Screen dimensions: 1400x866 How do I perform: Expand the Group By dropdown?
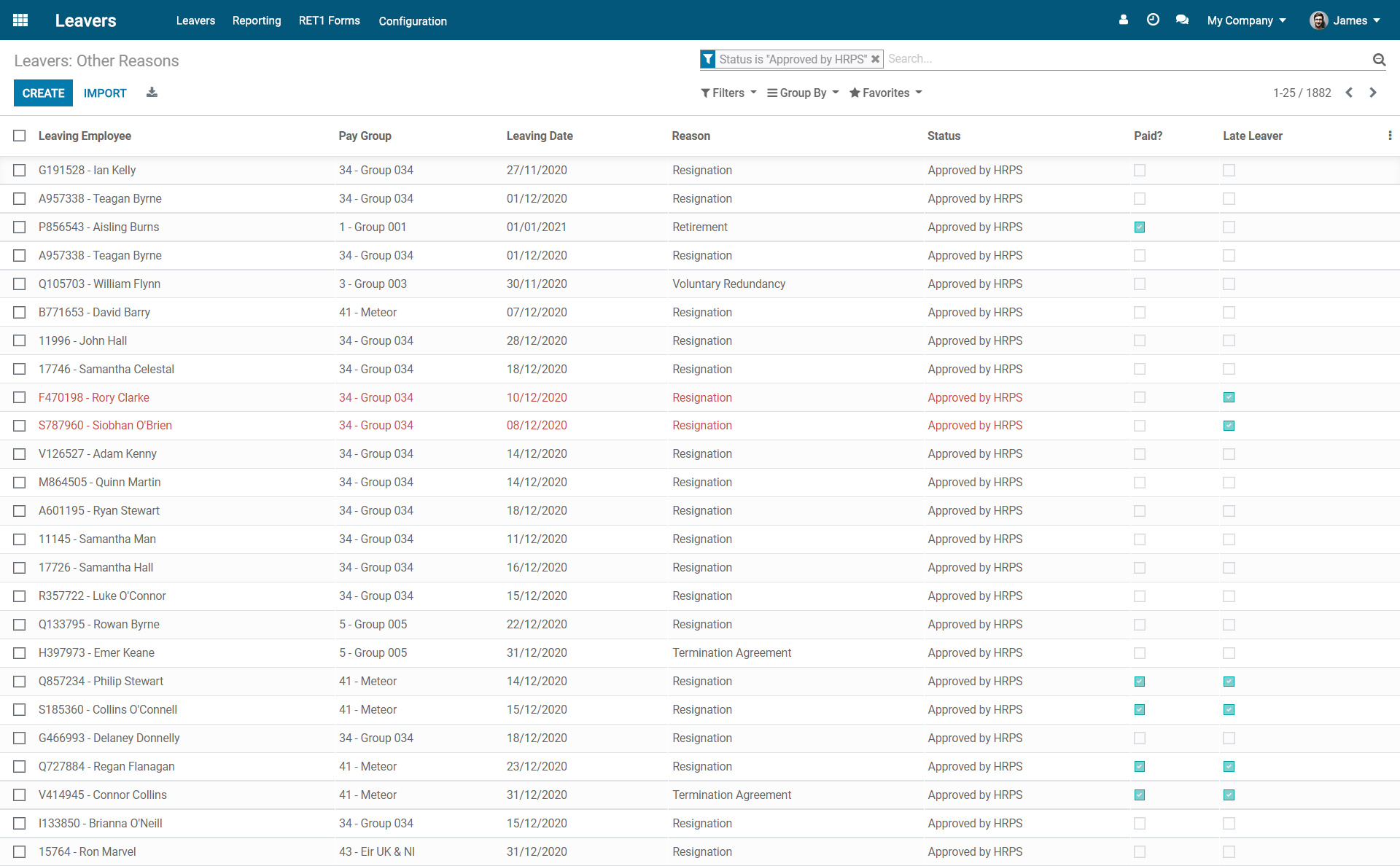(802, 93)
